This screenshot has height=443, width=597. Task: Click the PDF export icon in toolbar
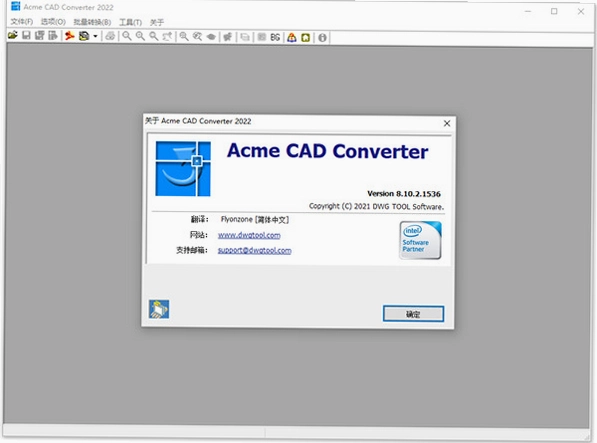69,36
